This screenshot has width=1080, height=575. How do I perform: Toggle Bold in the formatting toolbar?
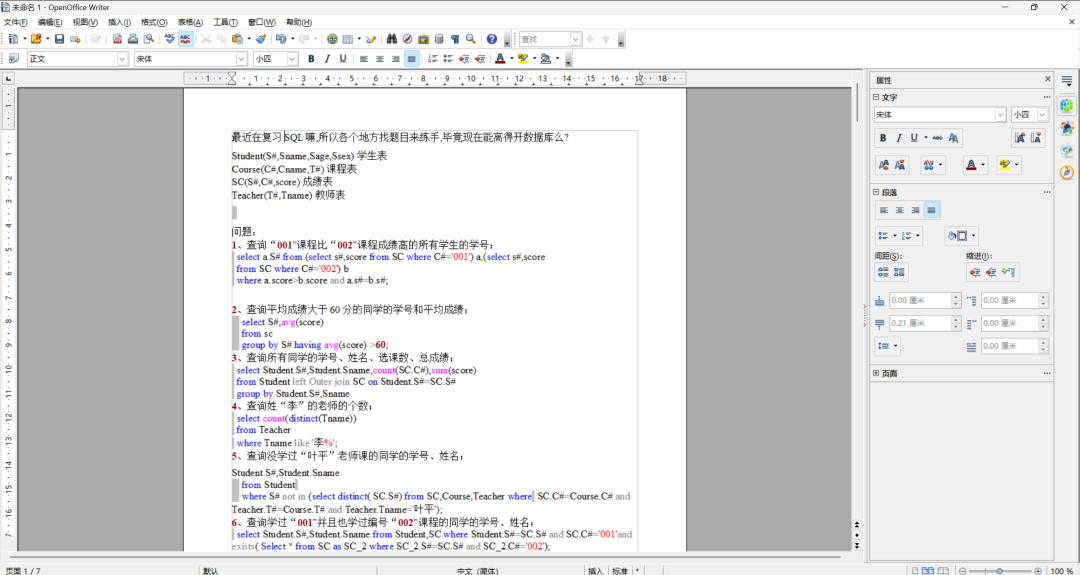(x=311, y=59)
